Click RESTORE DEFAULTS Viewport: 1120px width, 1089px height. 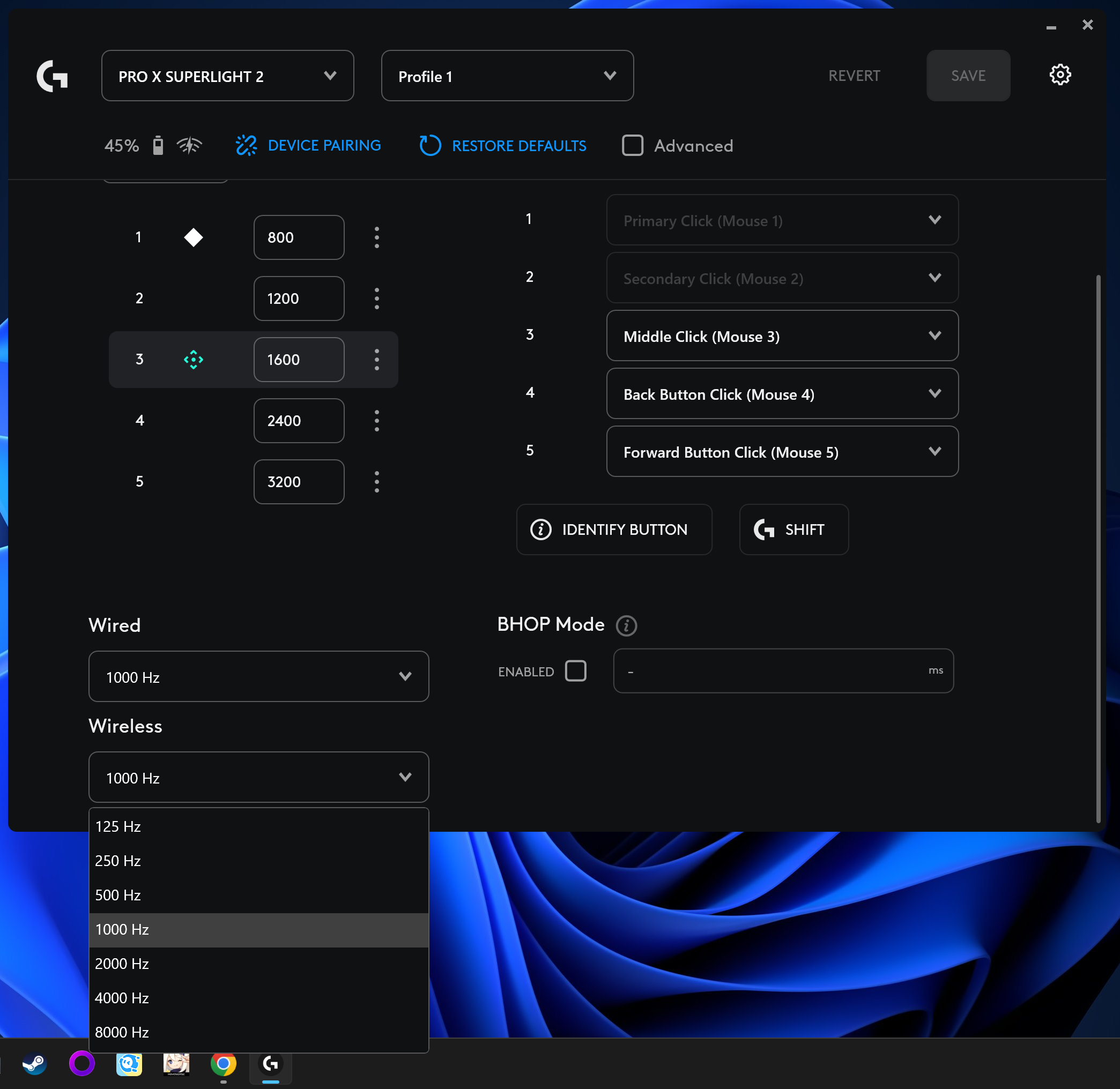point(502,145)
